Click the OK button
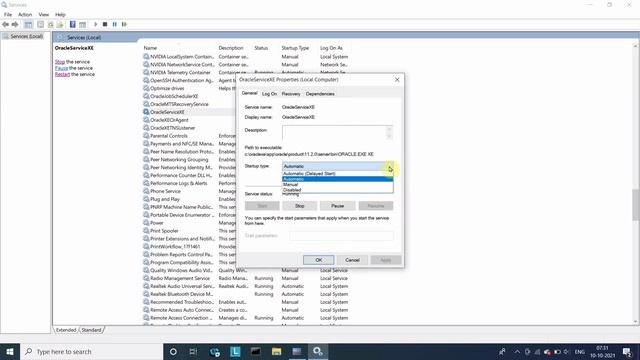 pyautogui.click(x=318, y=260)
